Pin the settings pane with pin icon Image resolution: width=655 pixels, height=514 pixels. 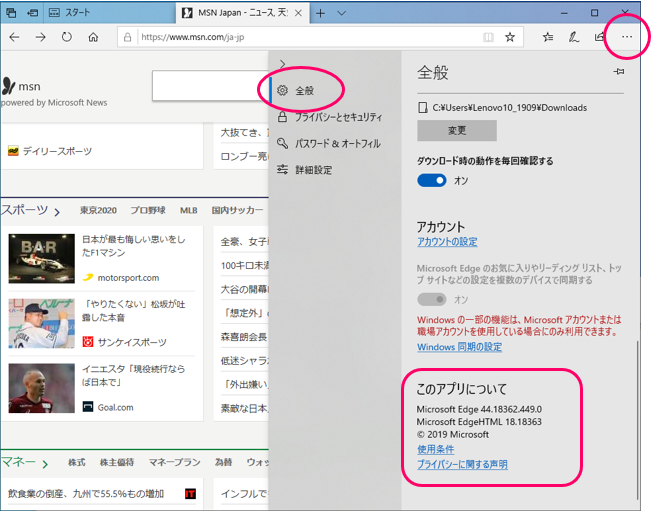click(619, 71)
